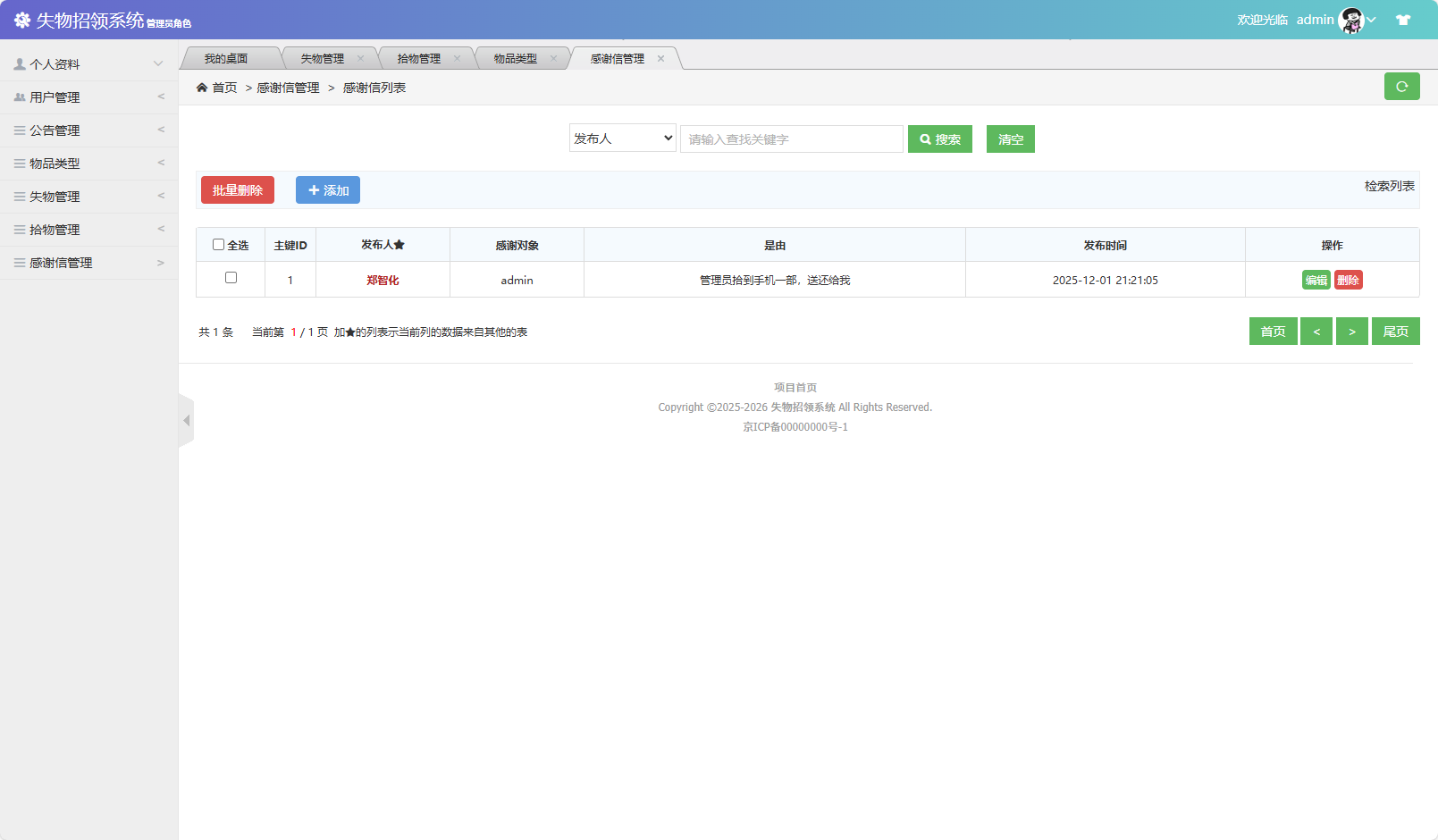Open the admin avatar image

pyautogui.click(x=1351, y=19)
